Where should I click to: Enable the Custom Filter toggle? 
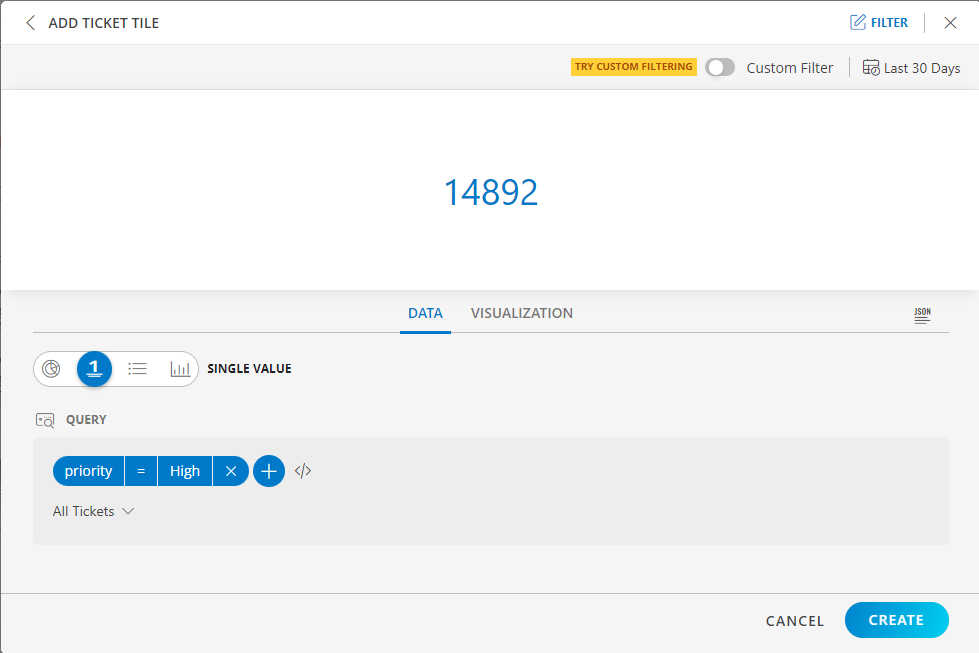(x=720, y=67)
